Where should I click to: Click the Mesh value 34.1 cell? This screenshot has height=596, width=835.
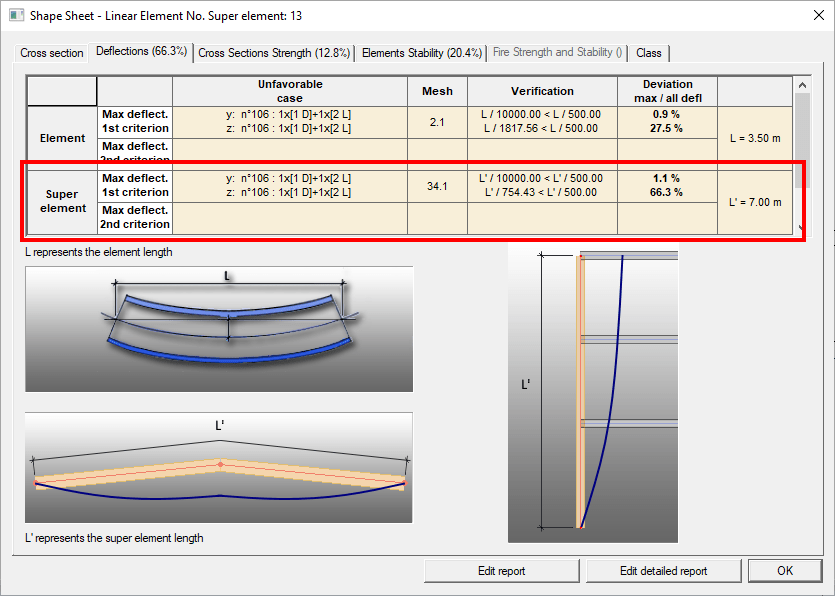point(437,186)
